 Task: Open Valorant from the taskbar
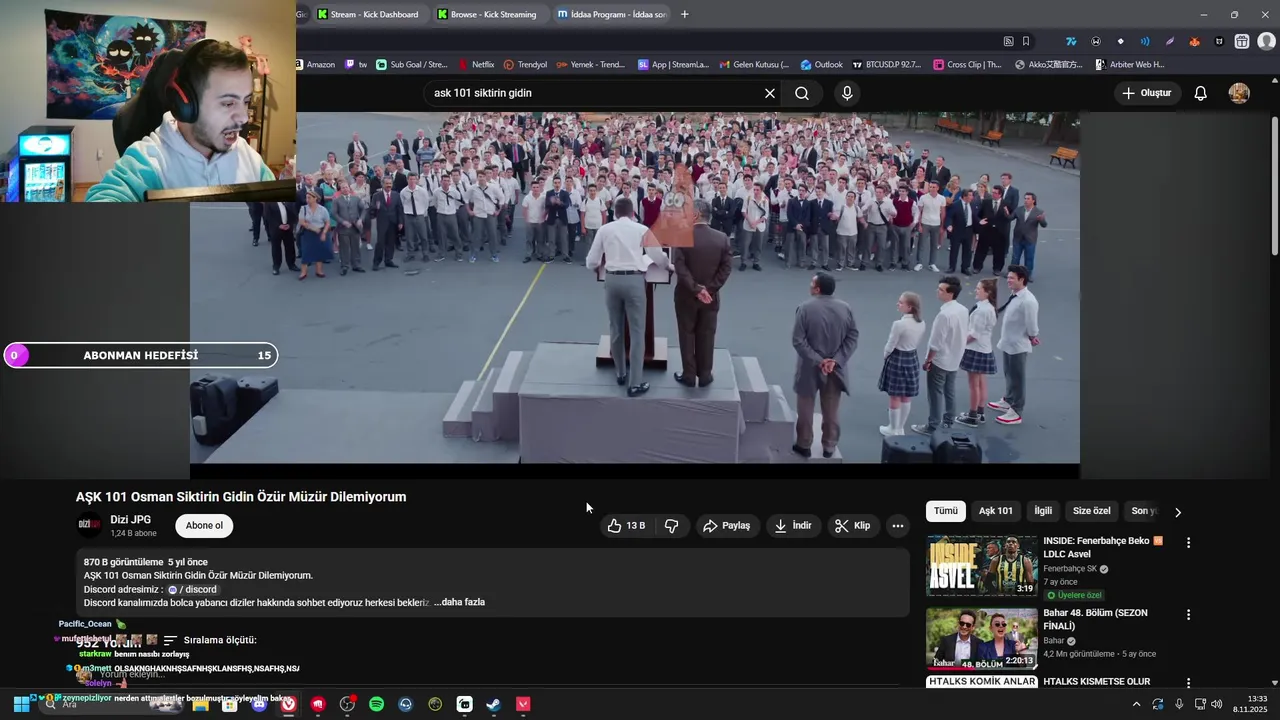coord(522,704)
